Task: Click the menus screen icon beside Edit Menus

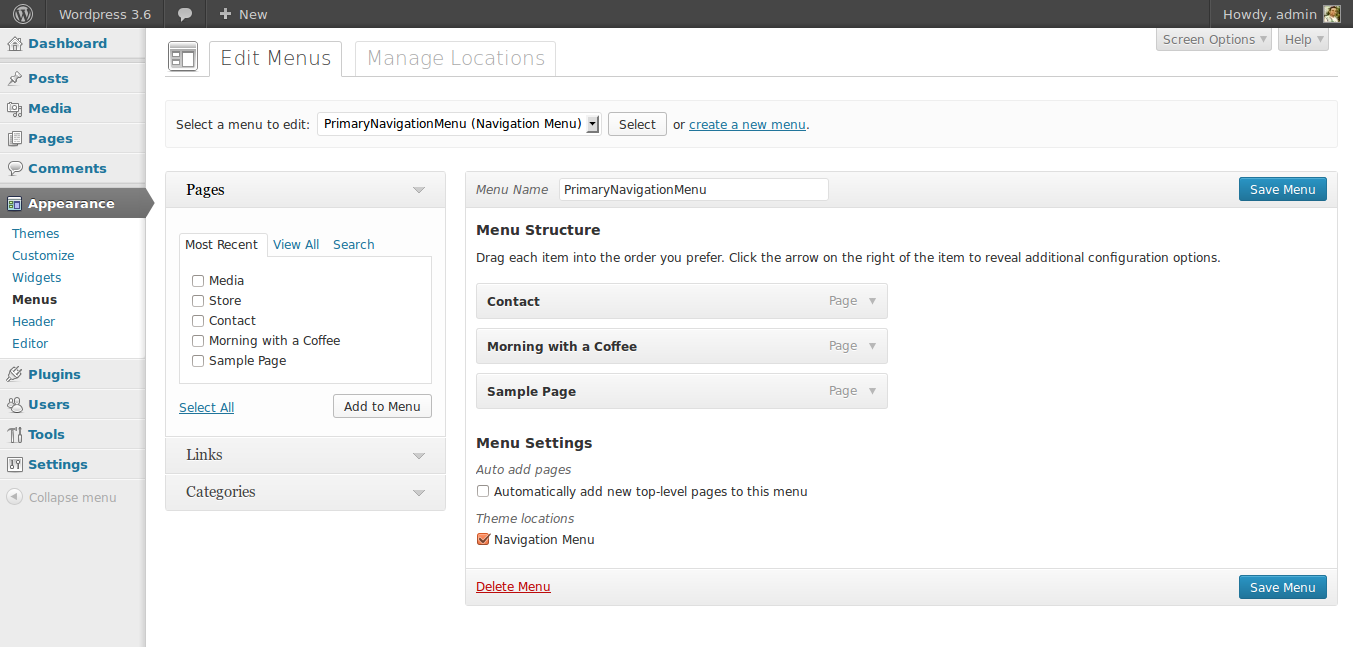Action: (x=183, y=58)
